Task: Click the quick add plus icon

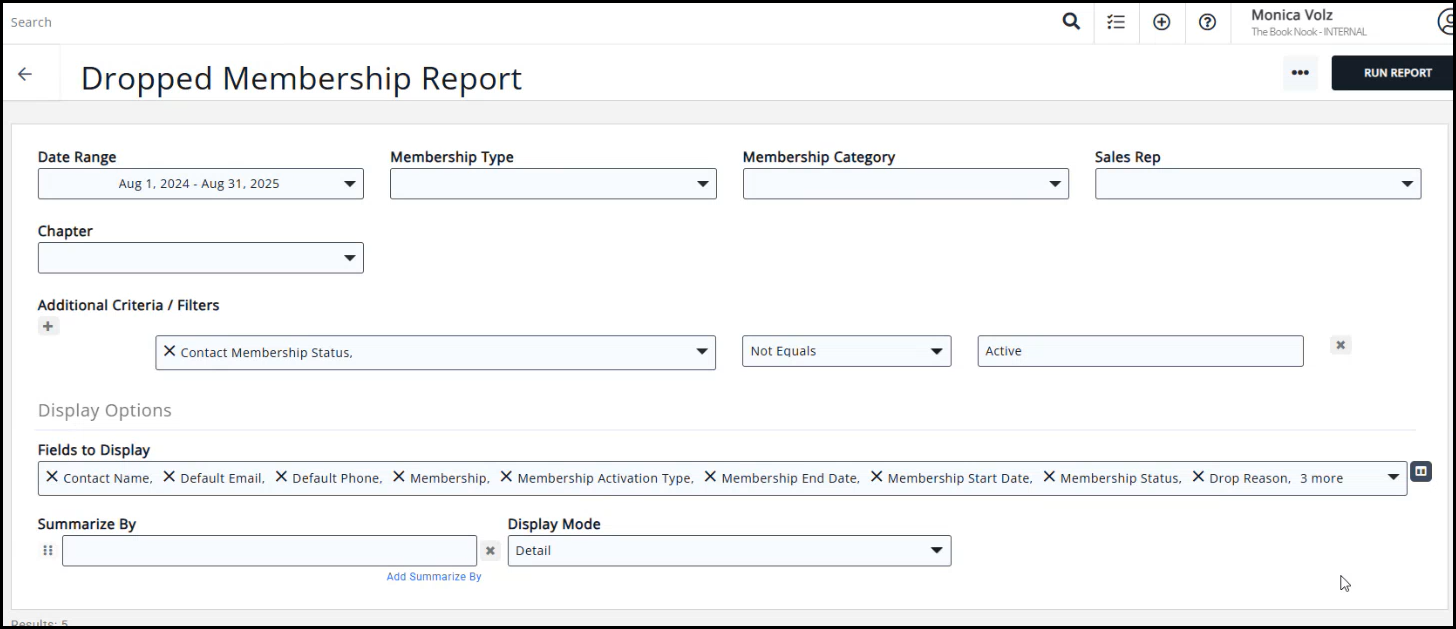Action: (x=1161, y=22)
